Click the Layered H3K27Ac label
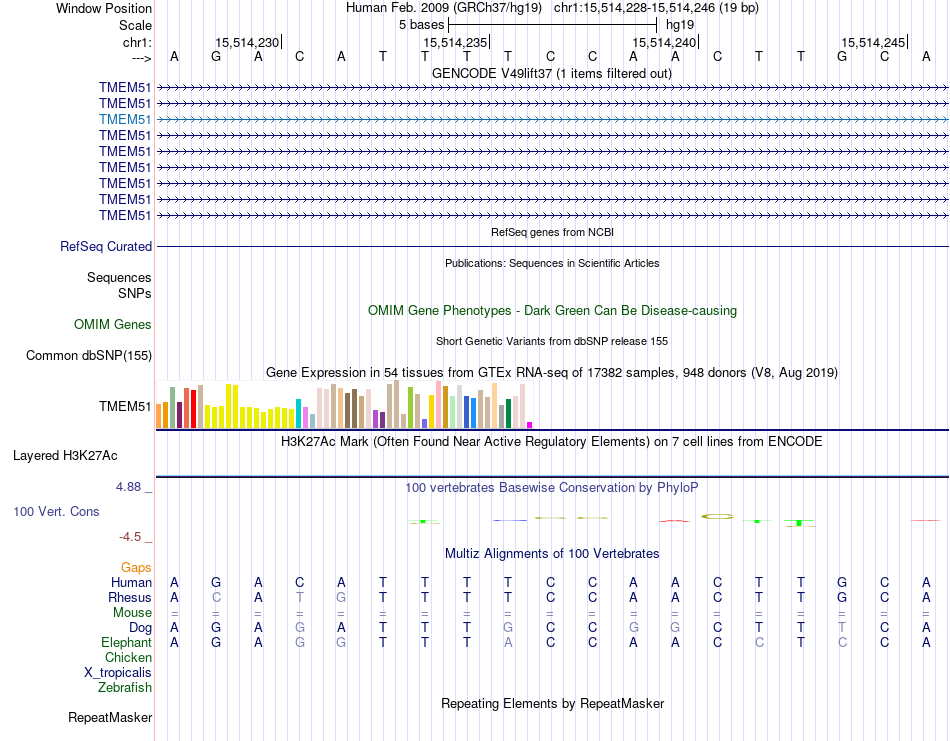The width and height of the screenshot is (950, 741). click(65, 456)
